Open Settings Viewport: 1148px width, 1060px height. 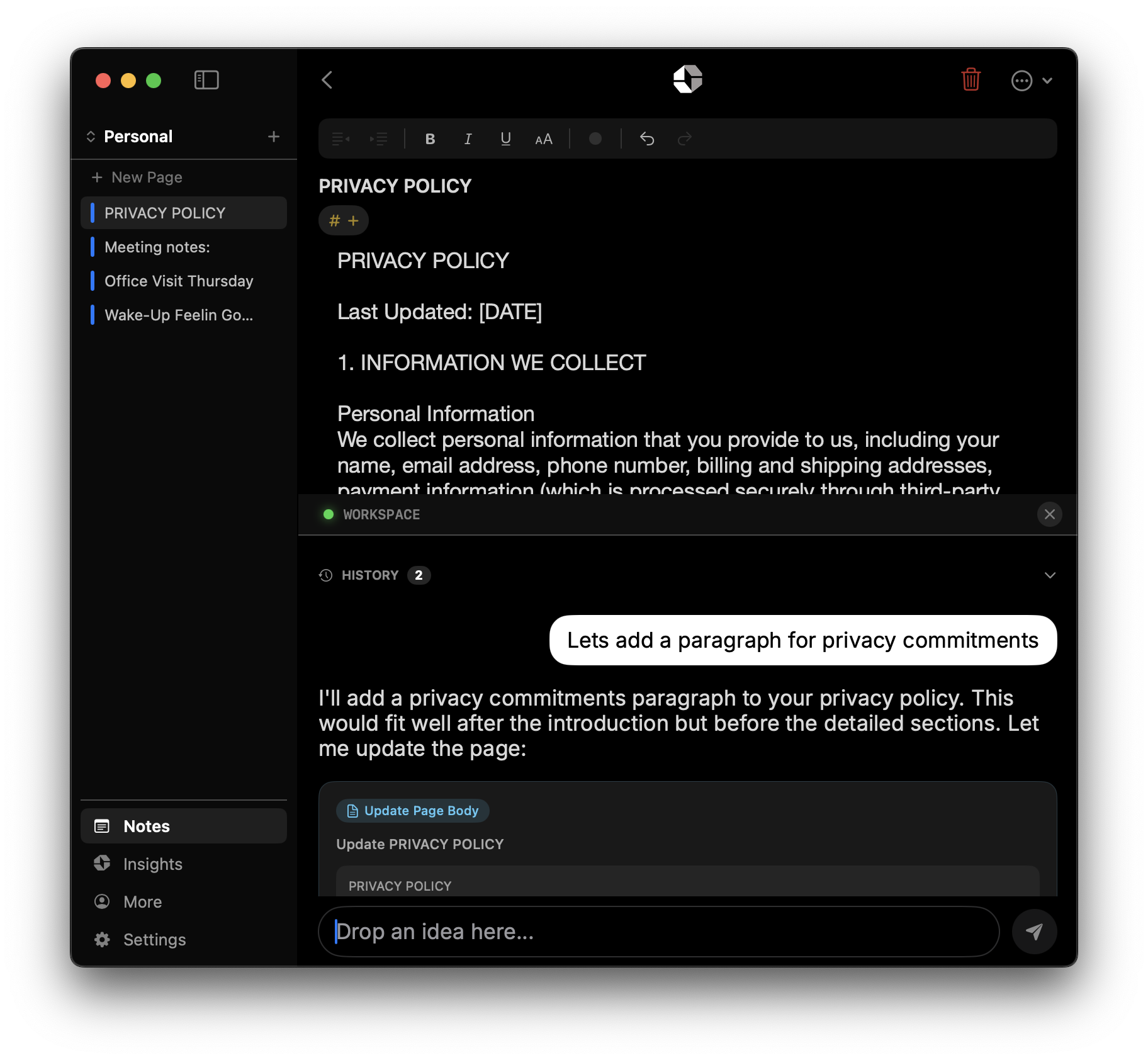[x=184, y=939]
